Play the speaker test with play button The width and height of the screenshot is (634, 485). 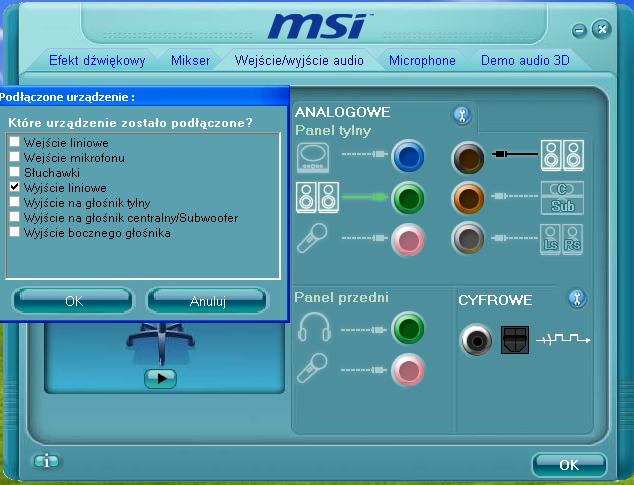coord(161,379)
